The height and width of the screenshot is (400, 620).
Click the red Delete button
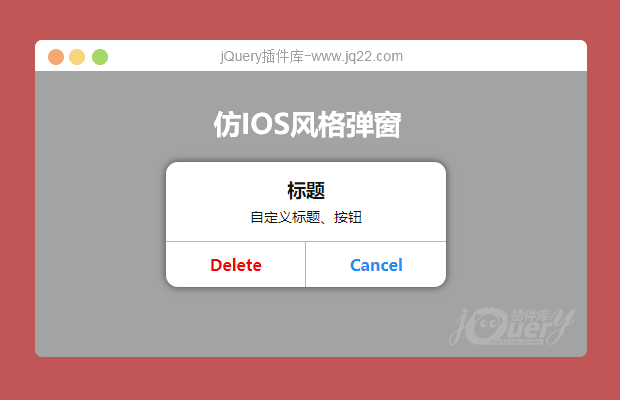(x=236, y=265)
